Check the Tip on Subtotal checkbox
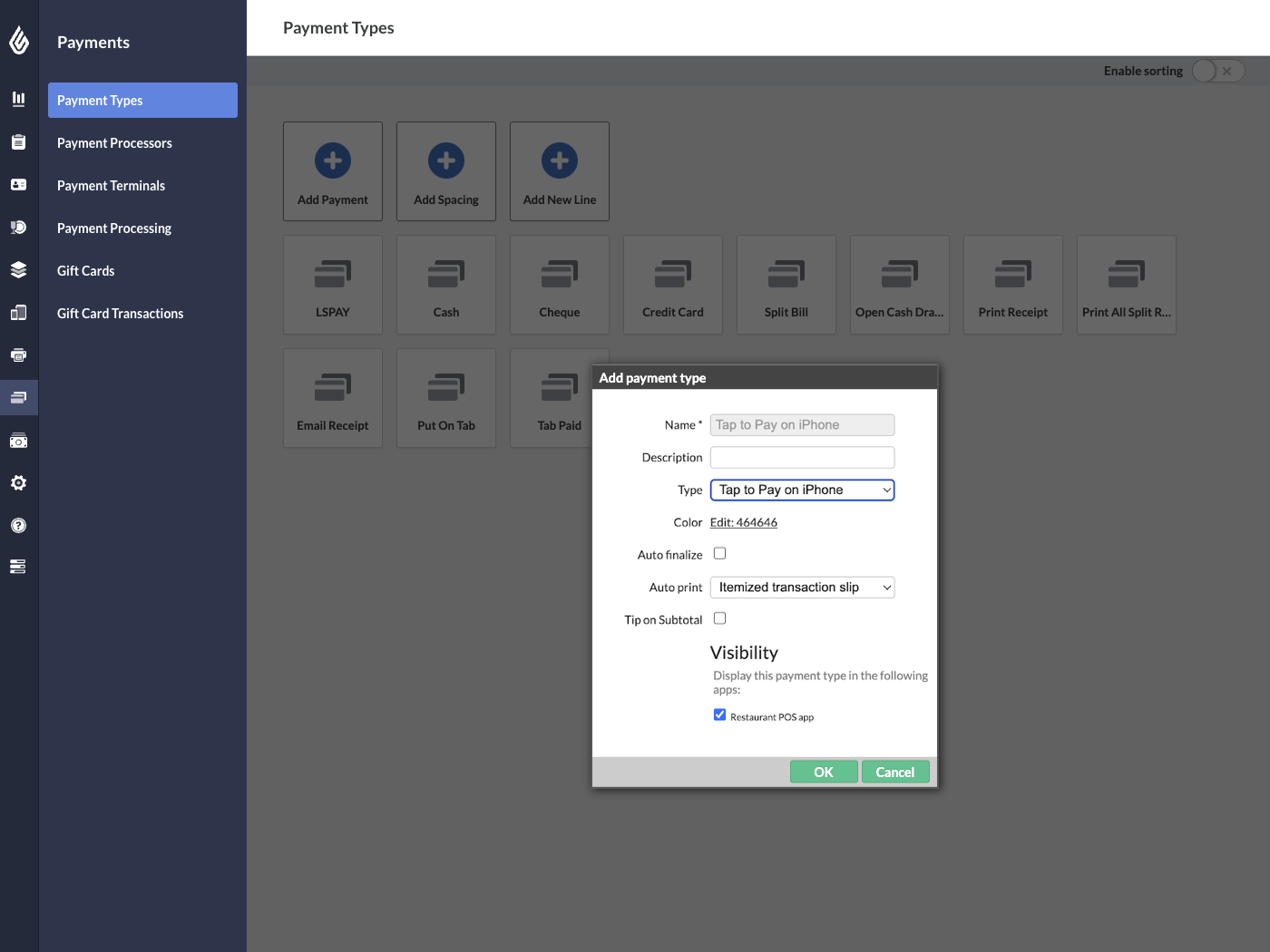The height and width of the screenshot is (952, 1270). 719,617
